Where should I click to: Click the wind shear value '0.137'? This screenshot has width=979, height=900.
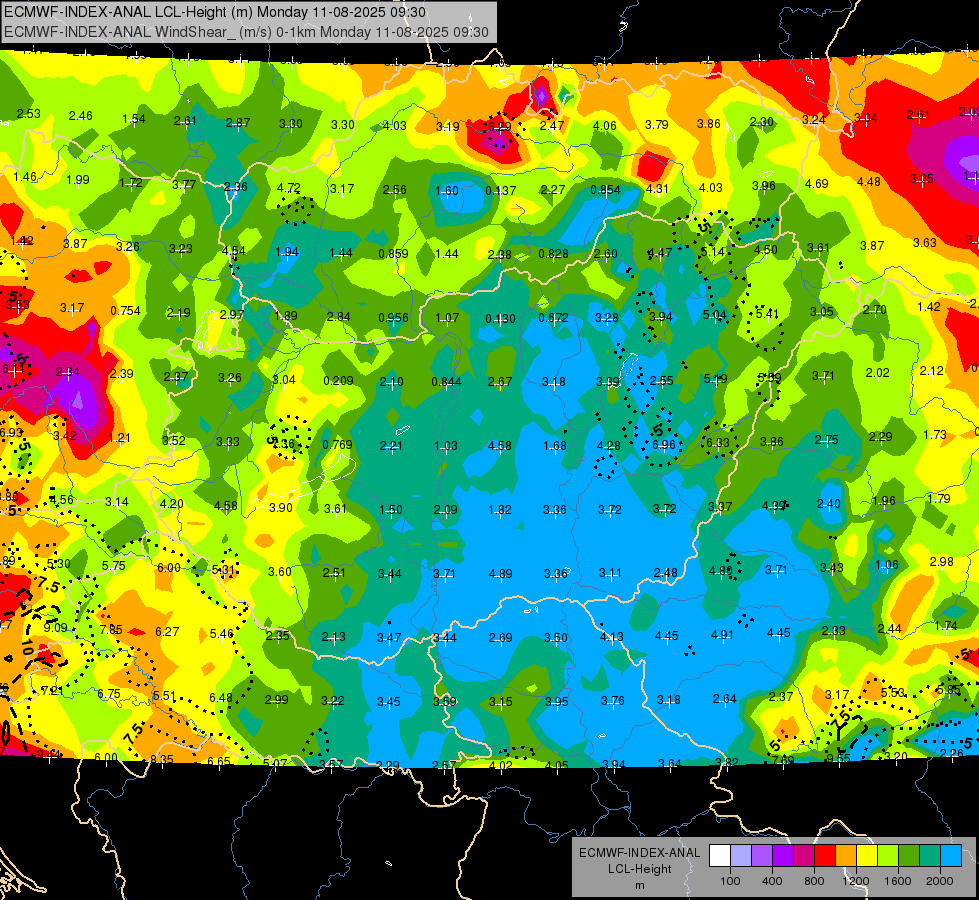[501, 190]
